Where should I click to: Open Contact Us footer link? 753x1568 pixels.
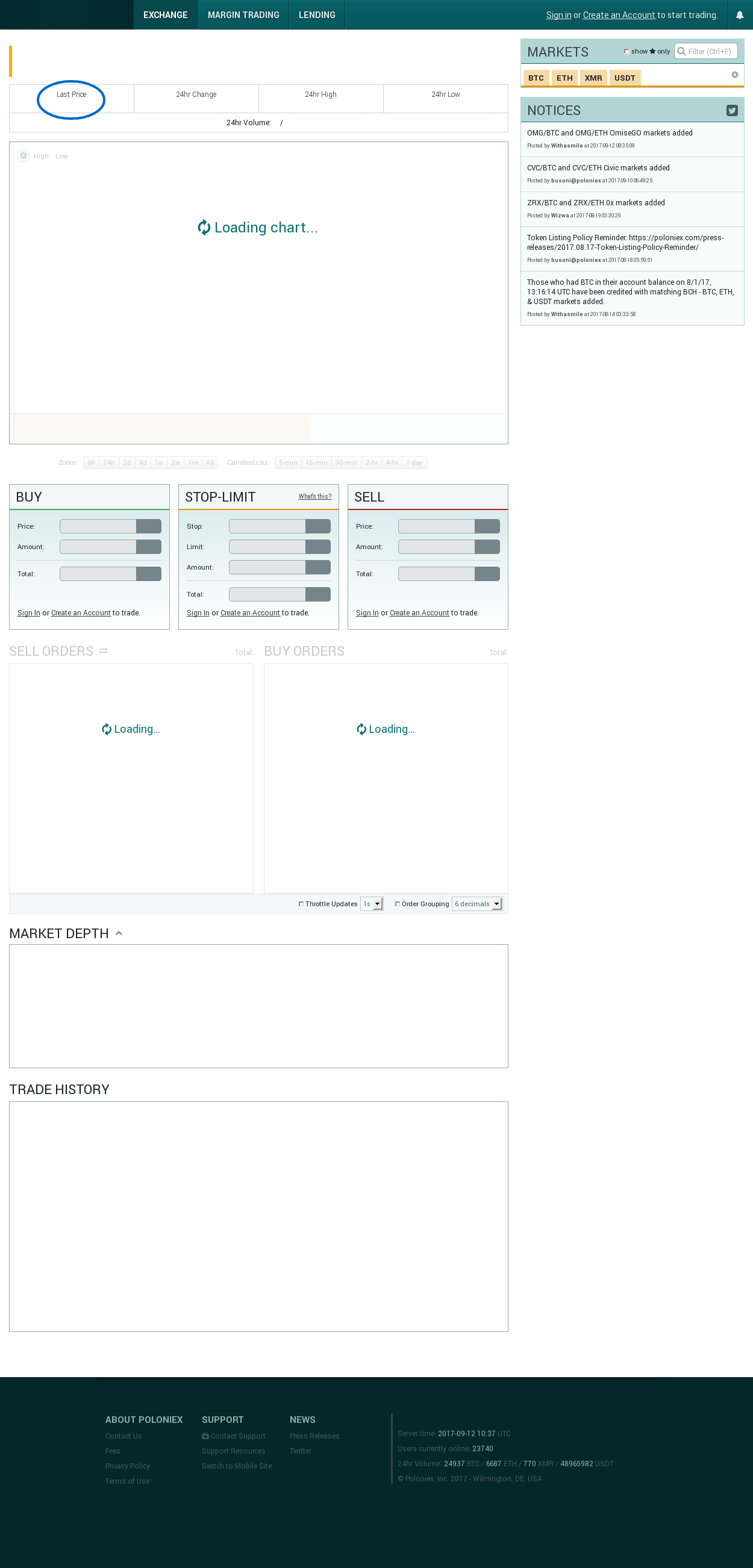coord(123,1436)
